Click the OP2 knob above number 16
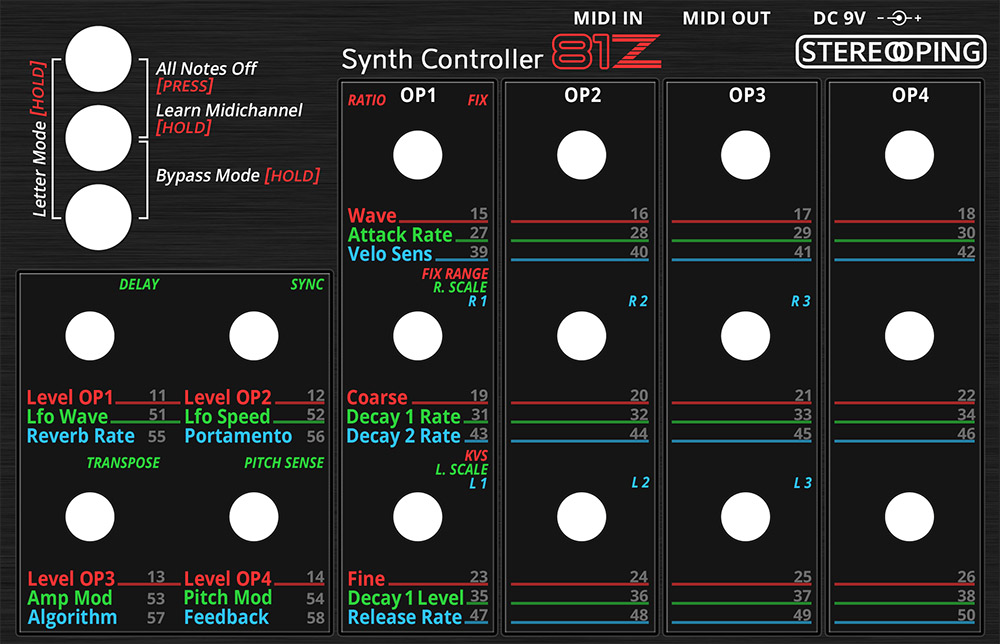This screenshot has height=644, width=1000. click(x=582, y=155)
